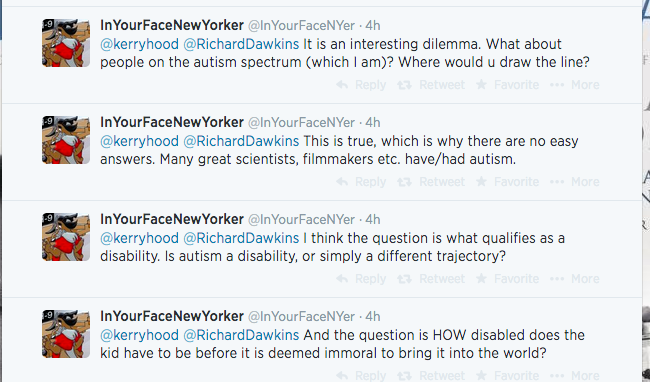Viewport: 650px width, 382px height.
Task: Reply to the 'interesting dilemma' tweet
Action: [x=361, y=85]
